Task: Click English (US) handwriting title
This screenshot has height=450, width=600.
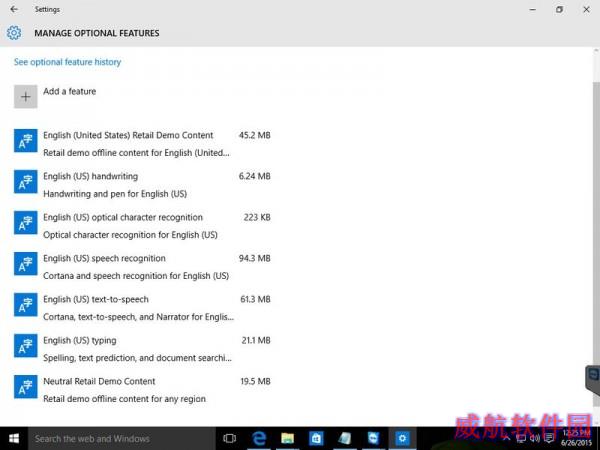Action: tap(90, 176)
